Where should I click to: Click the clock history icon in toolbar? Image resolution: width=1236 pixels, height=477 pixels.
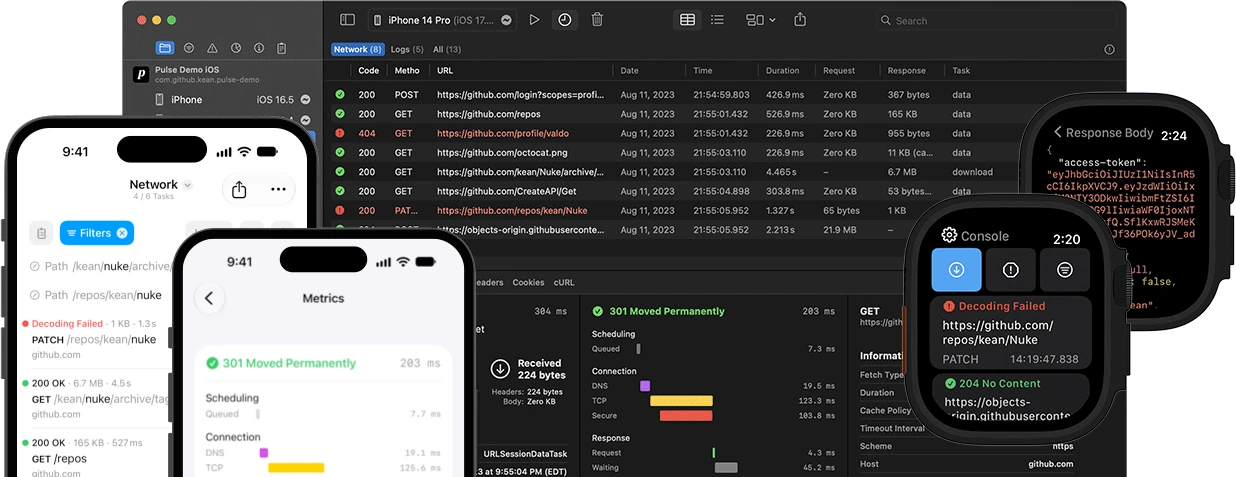point(565,20)
